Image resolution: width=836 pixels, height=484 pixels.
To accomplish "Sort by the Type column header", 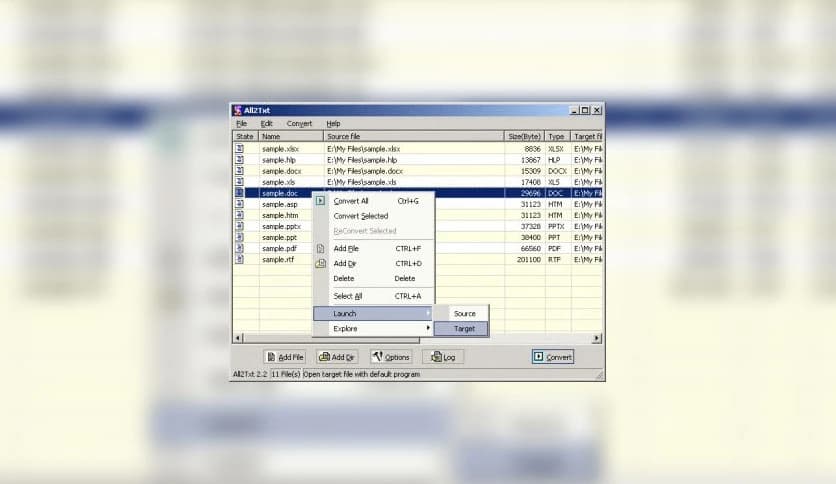I will pos(558,136).
